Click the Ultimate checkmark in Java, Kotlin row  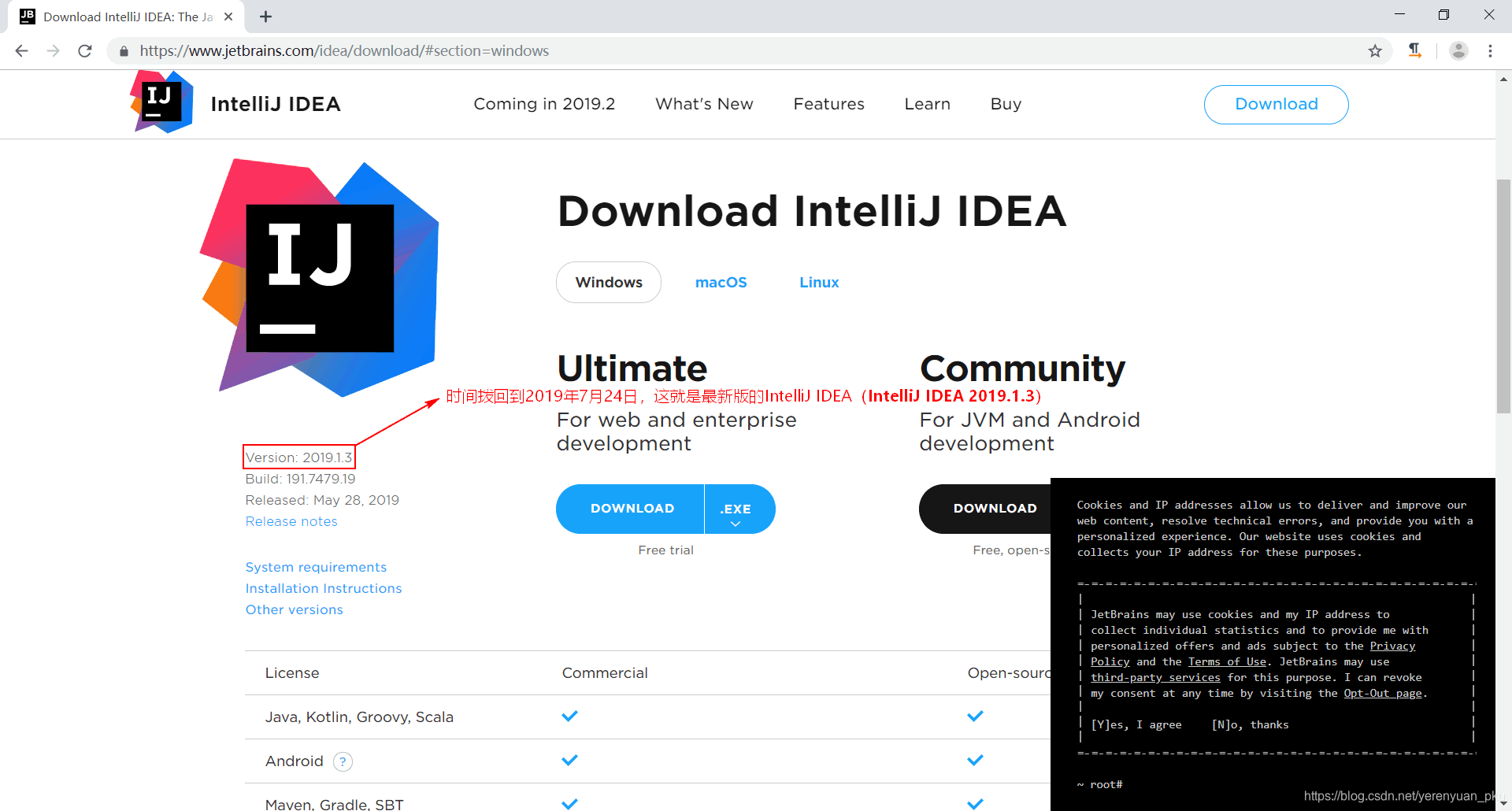click(569, 717)
